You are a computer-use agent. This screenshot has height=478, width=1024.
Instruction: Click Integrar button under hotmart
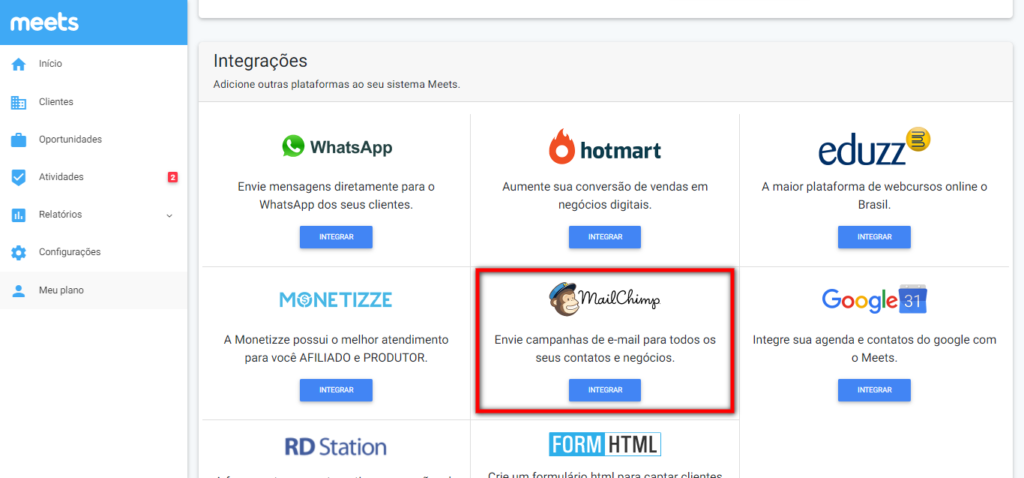605,237
